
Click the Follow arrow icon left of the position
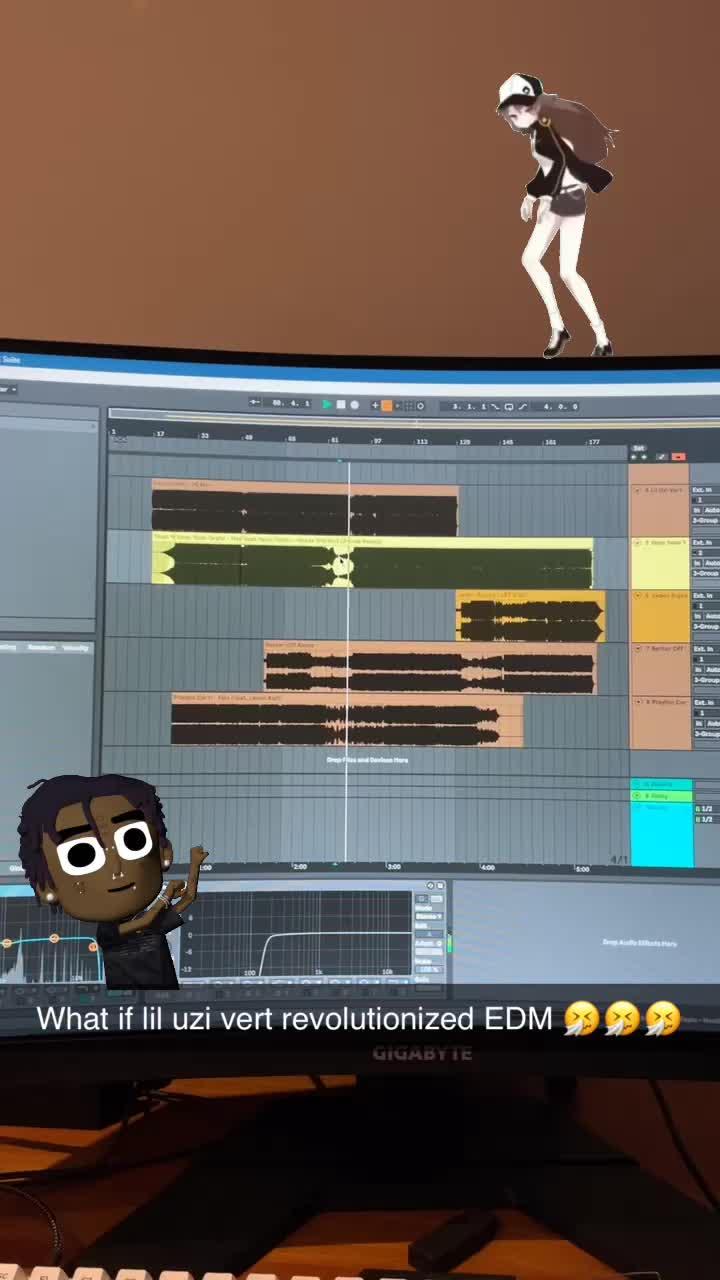tap(254, 402)
